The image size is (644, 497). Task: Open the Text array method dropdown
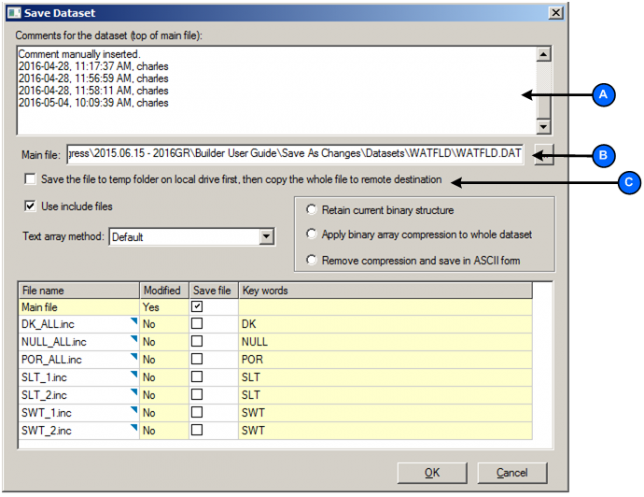[265, 237]
